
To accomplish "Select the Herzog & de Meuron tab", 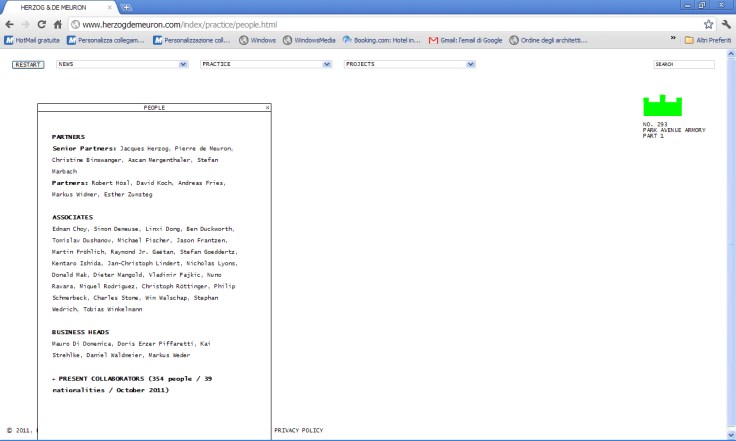I will 50,7.
